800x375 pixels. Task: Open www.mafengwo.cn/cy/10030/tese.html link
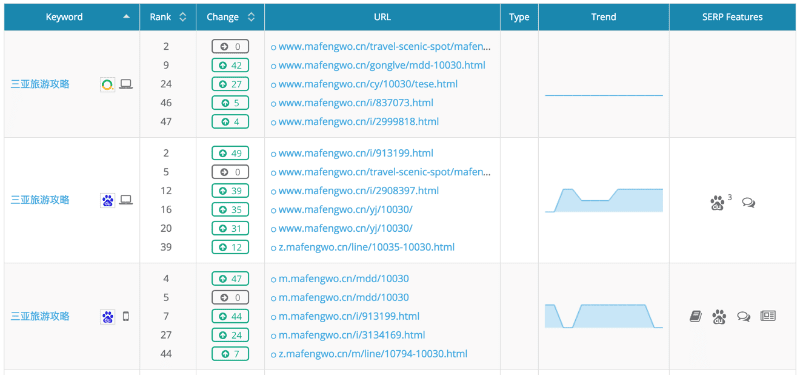coord(368,84)
